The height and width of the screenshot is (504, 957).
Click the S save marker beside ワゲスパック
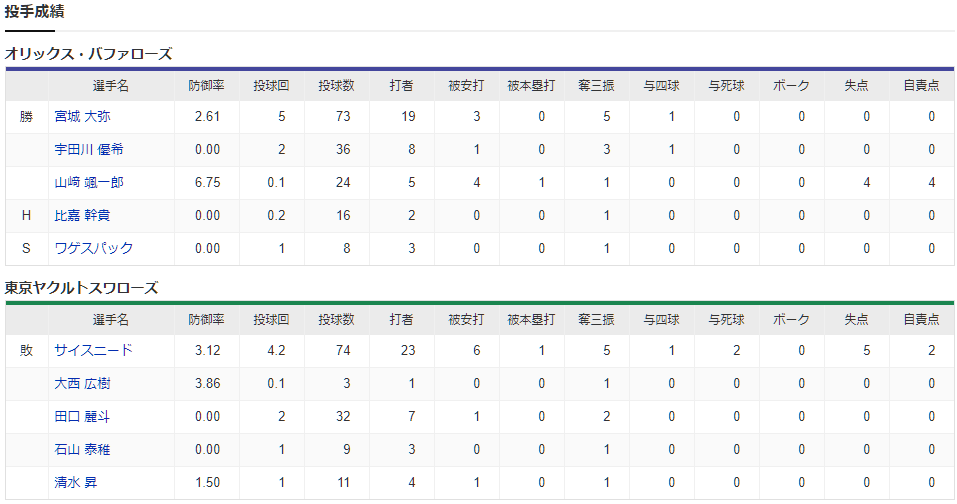click(x=26, y=248)
